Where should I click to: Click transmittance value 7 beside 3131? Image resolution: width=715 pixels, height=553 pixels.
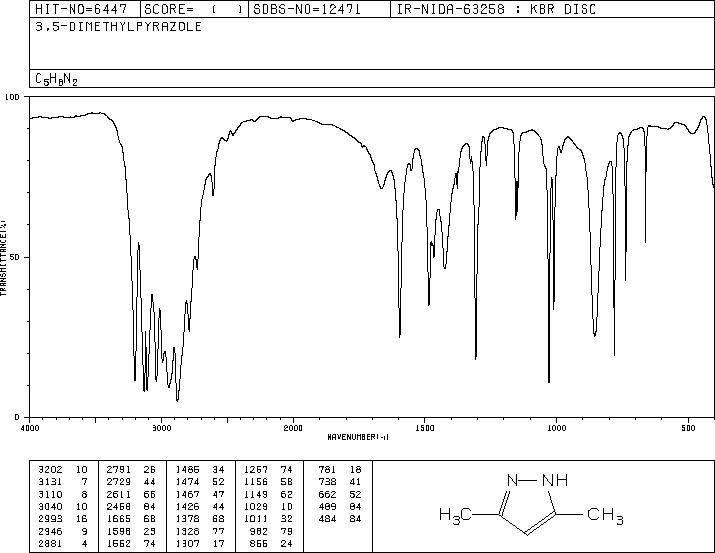click(x=84, y=482)
